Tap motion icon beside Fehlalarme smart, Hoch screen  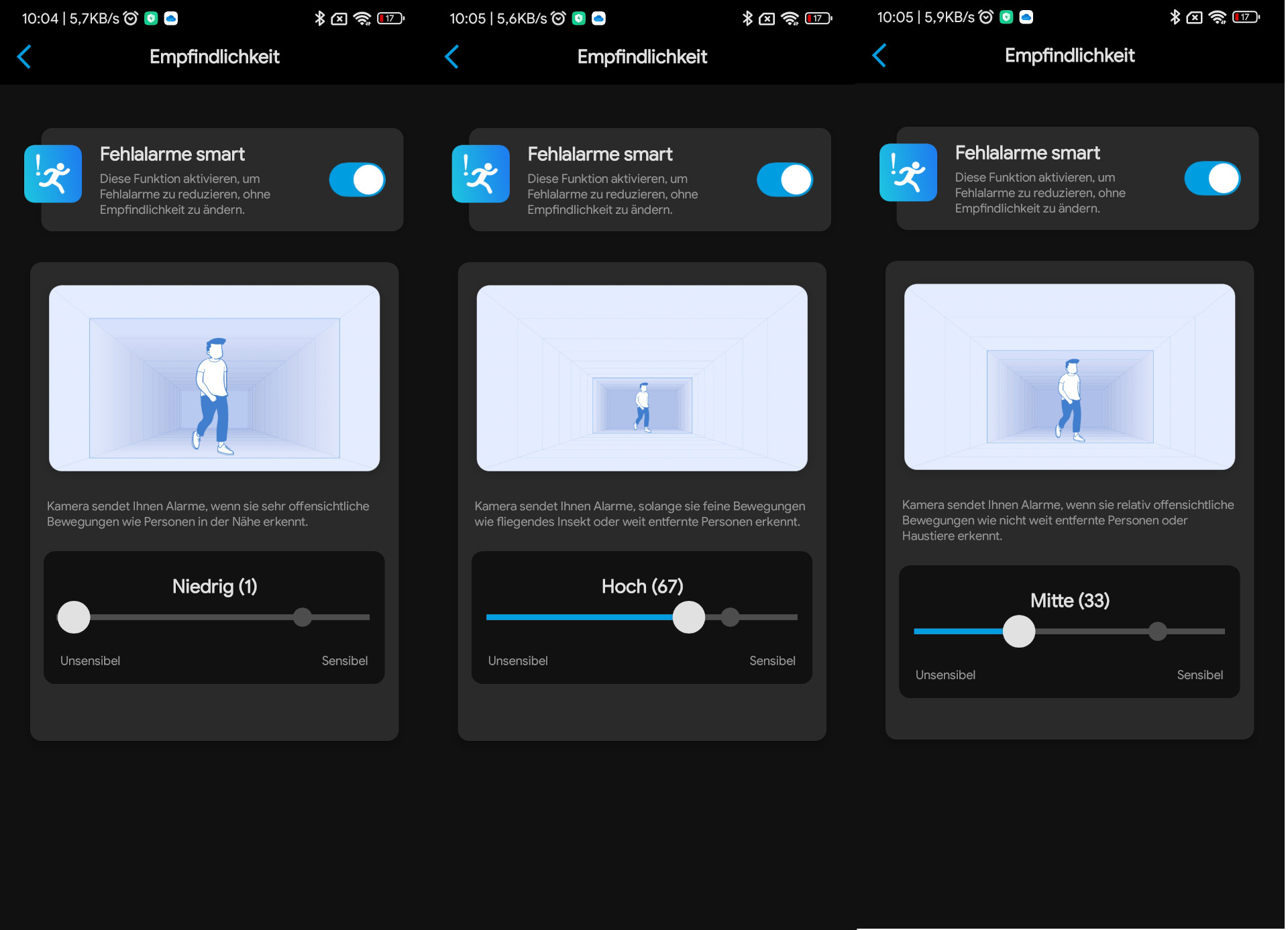coord(480,174)
